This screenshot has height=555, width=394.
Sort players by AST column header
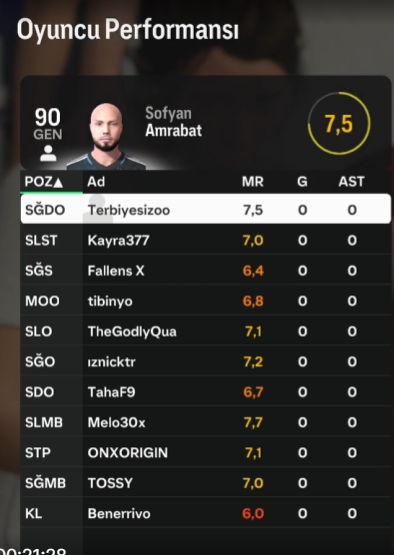(351, 182)
